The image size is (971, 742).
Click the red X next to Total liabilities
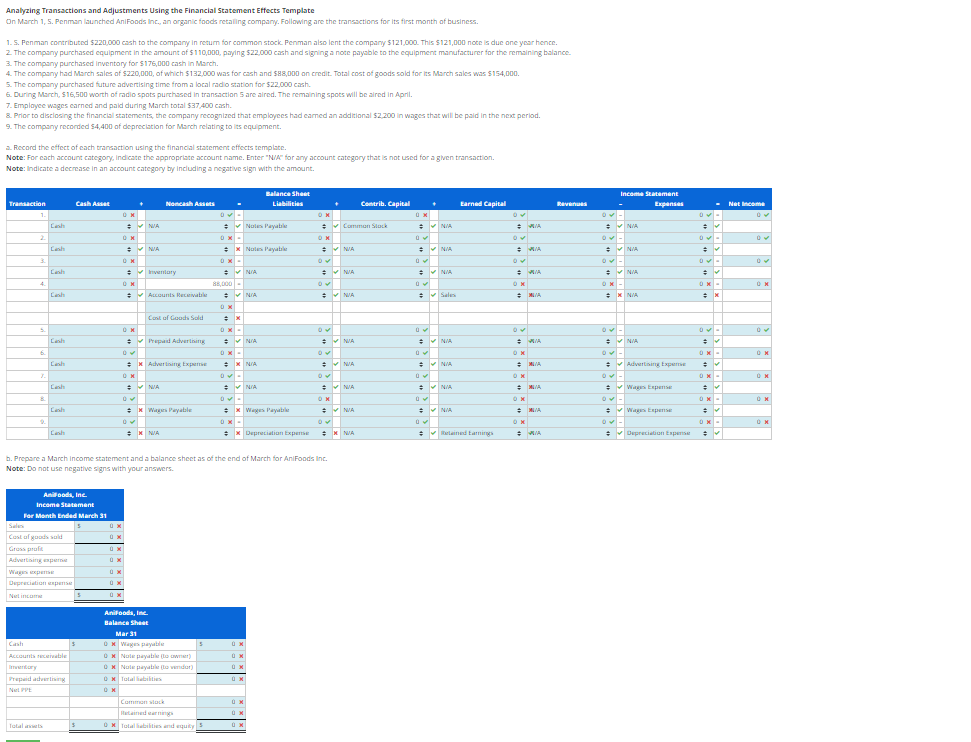tap(241, 679)
